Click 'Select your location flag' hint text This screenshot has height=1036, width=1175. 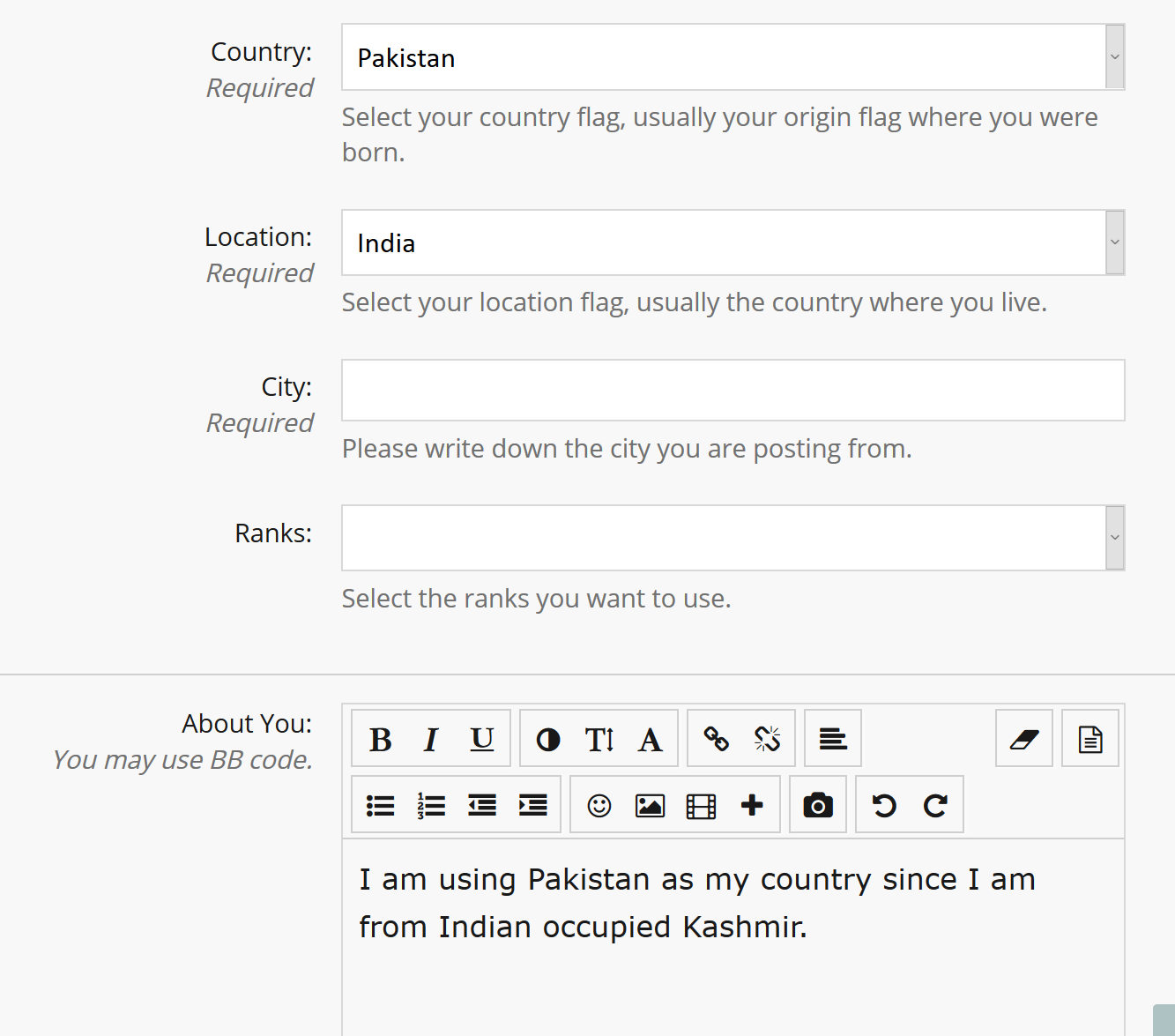click(694, 302)
